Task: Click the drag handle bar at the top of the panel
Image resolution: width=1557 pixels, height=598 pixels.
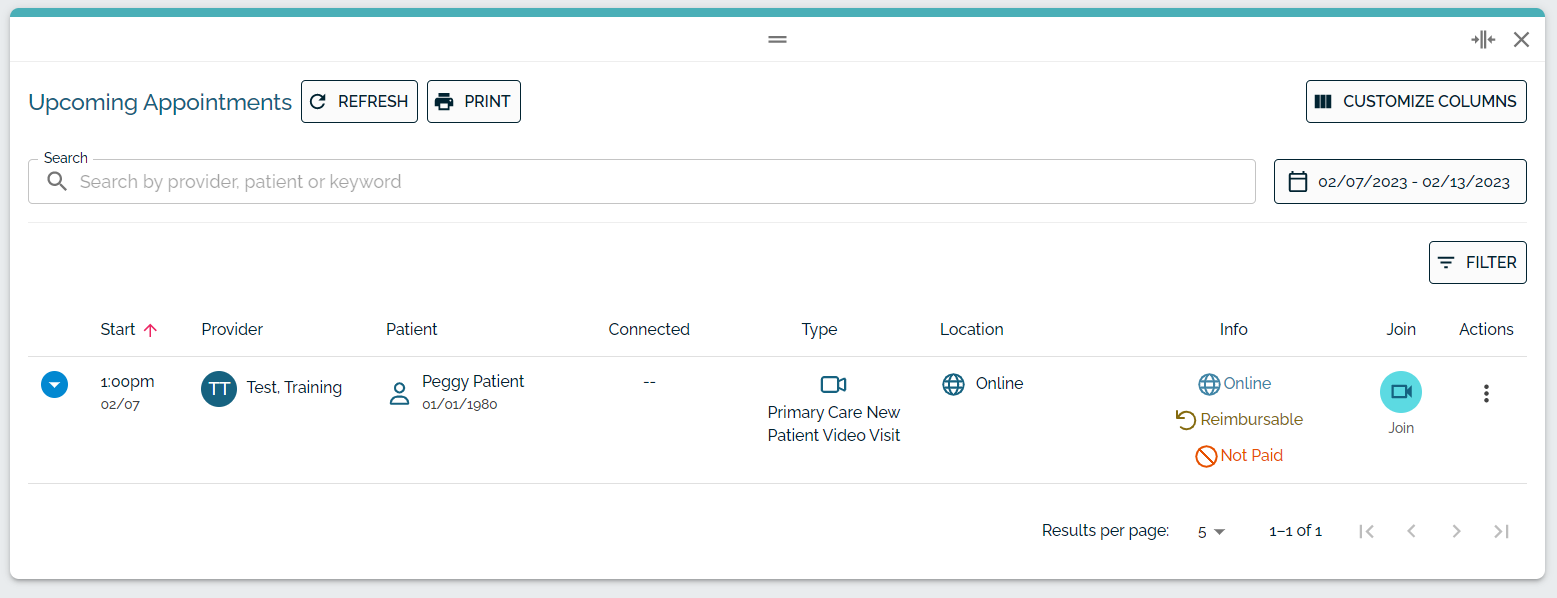Action: pyautogui.click(x=778, y=39)
